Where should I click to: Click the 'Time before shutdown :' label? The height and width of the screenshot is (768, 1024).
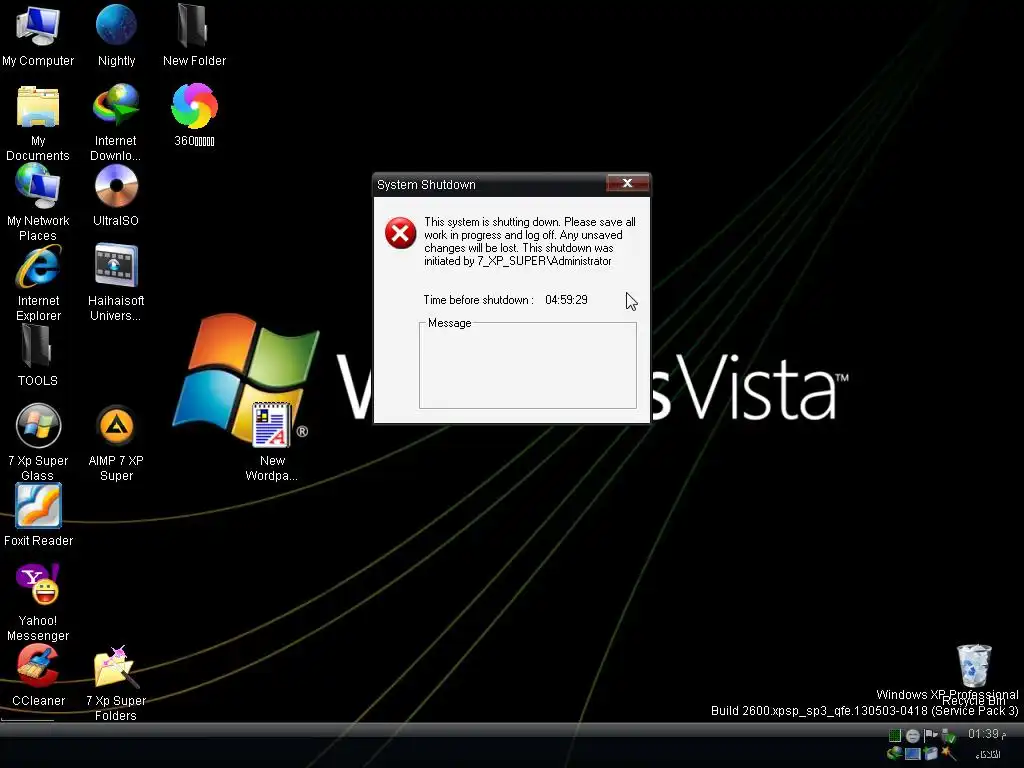478,300
